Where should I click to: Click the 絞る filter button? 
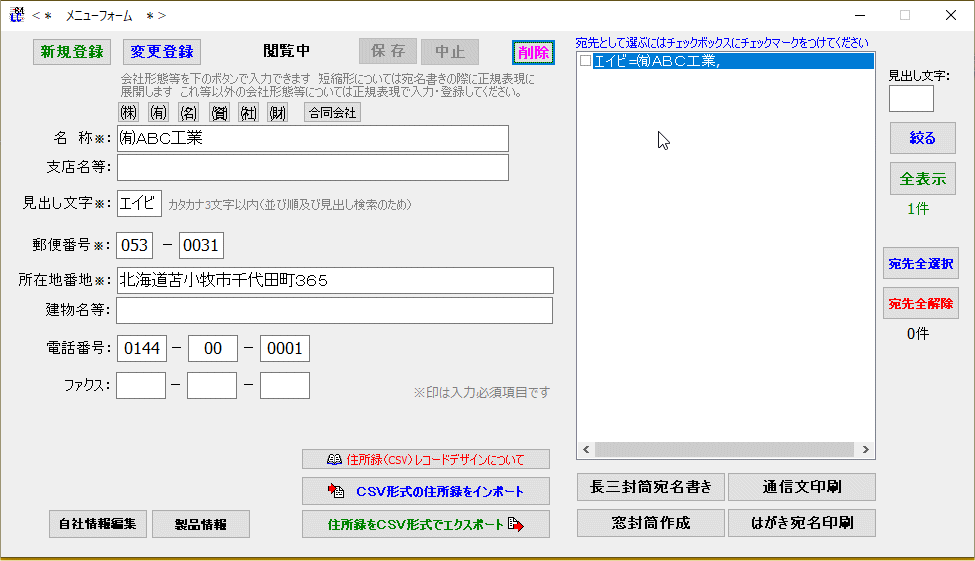point(922,138)
